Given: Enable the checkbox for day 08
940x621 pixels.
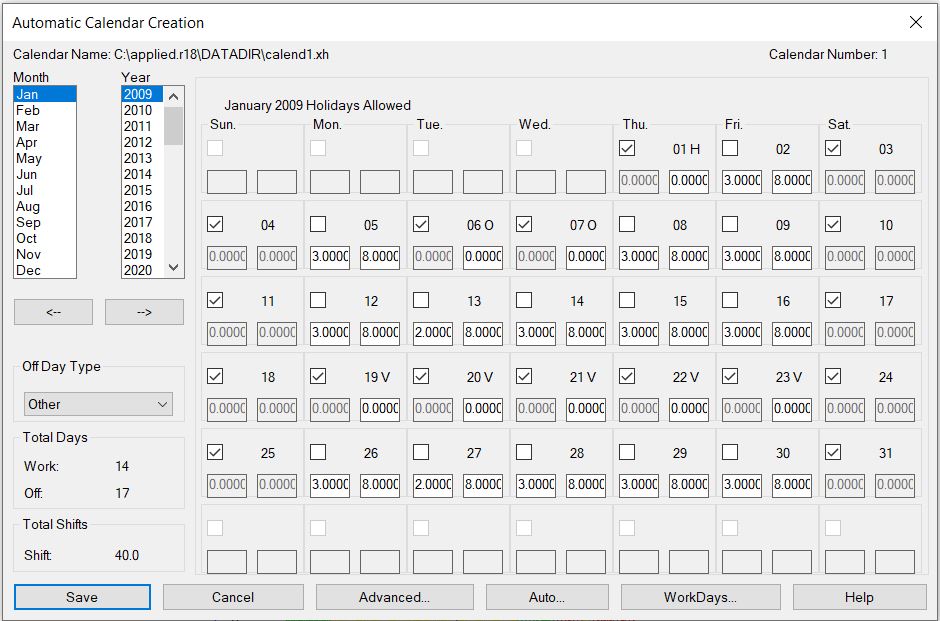Looking at the screenshot, I should (627, 224).
